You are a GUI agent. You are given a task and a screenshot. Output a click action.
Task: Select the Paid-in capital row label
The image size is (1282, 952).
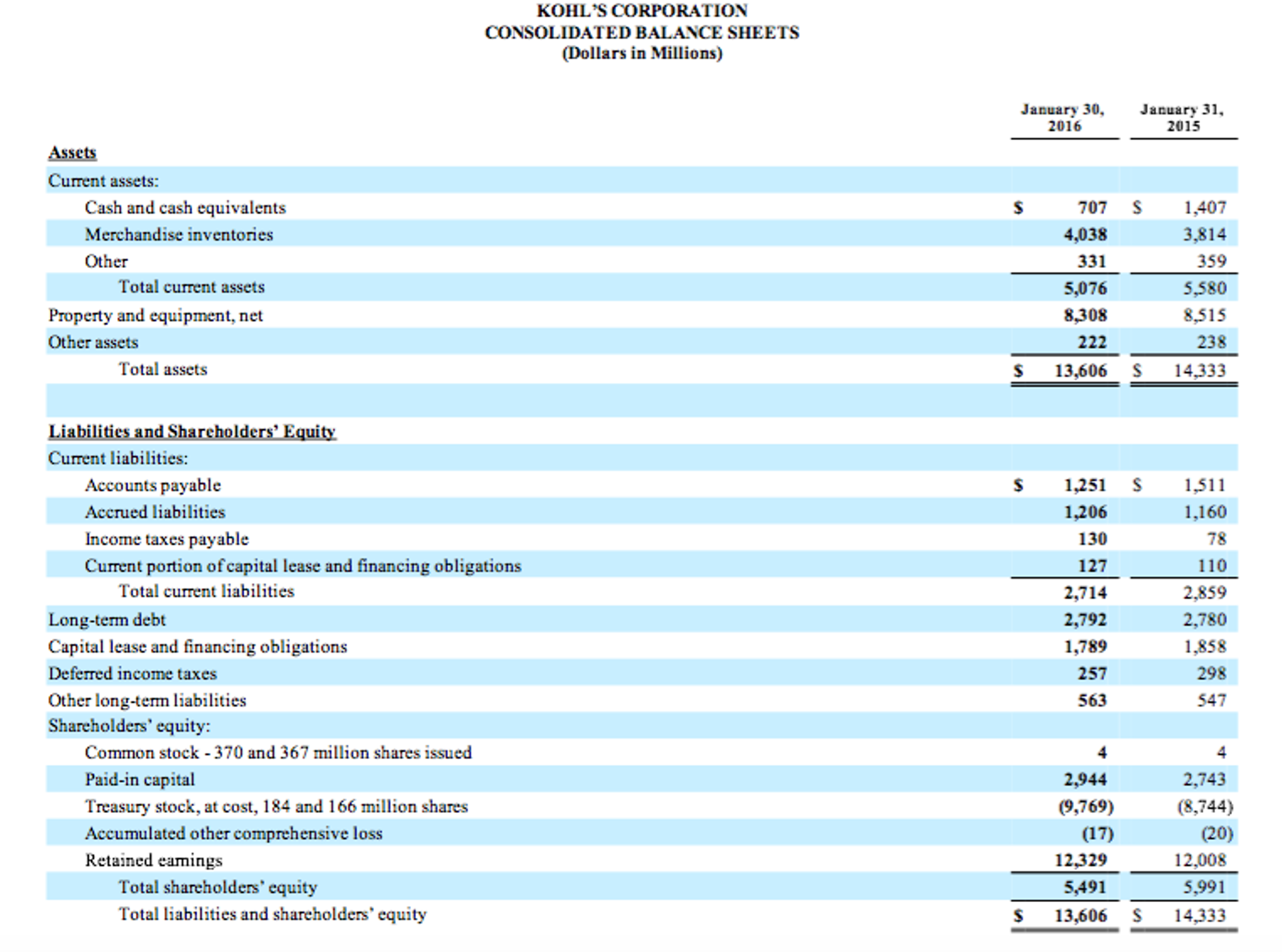click(x=140, y=780)
